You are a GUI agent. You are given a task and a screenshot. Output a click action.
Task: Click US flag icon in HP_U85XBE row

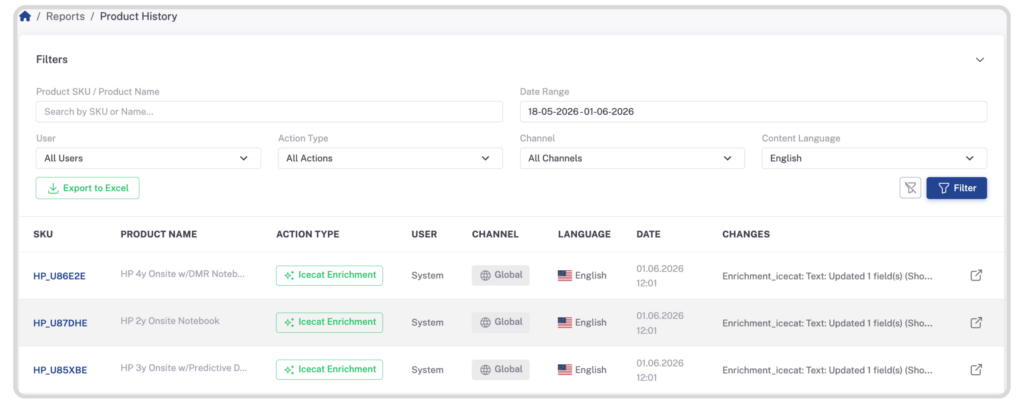click(565, 369)
